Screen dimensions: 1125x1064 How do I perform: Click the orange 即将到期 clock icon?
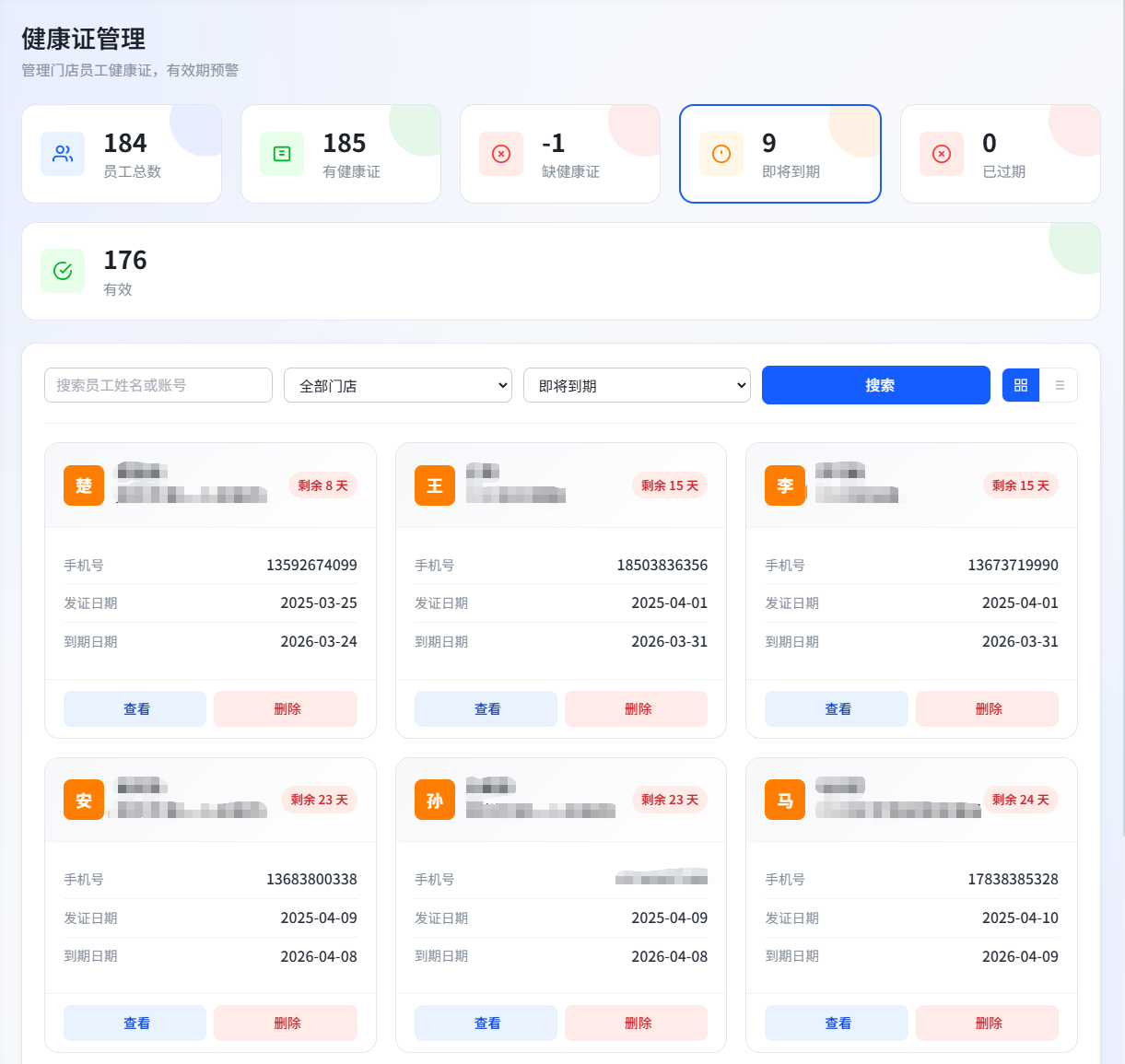coord(721,154)
